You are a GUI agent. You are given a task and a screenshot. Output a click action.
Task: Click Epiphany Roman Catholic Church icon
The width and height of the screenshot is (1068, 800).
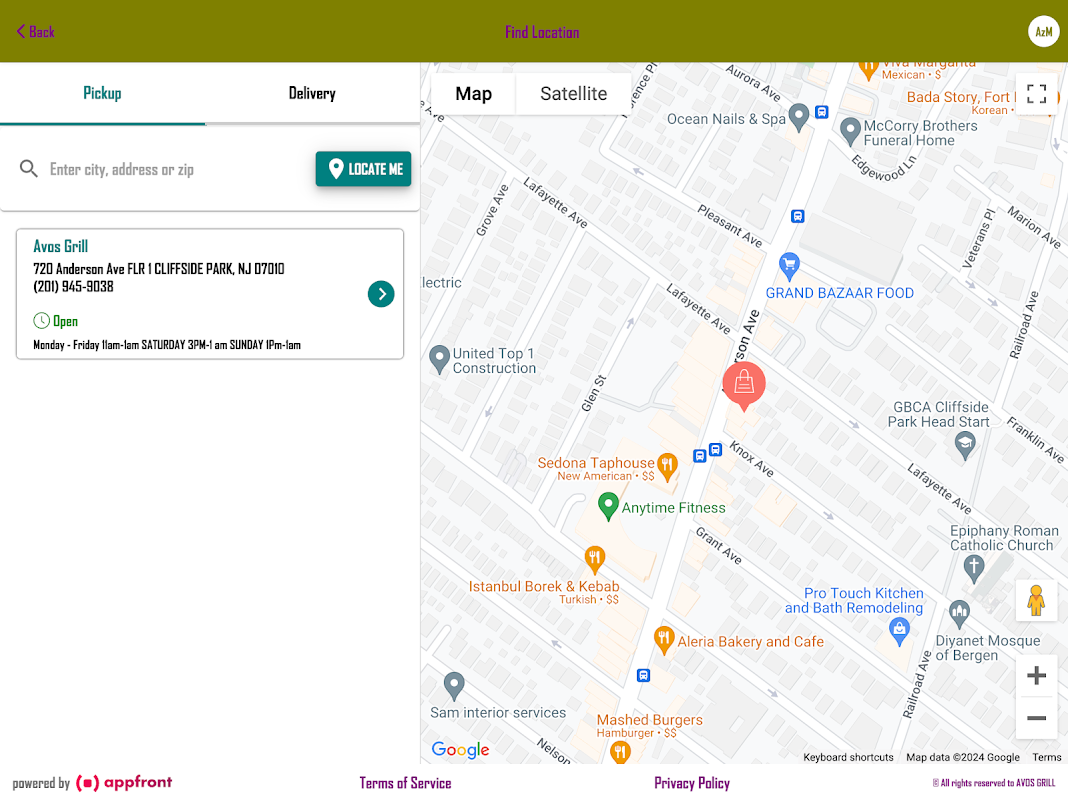click(x=974, y=569)
